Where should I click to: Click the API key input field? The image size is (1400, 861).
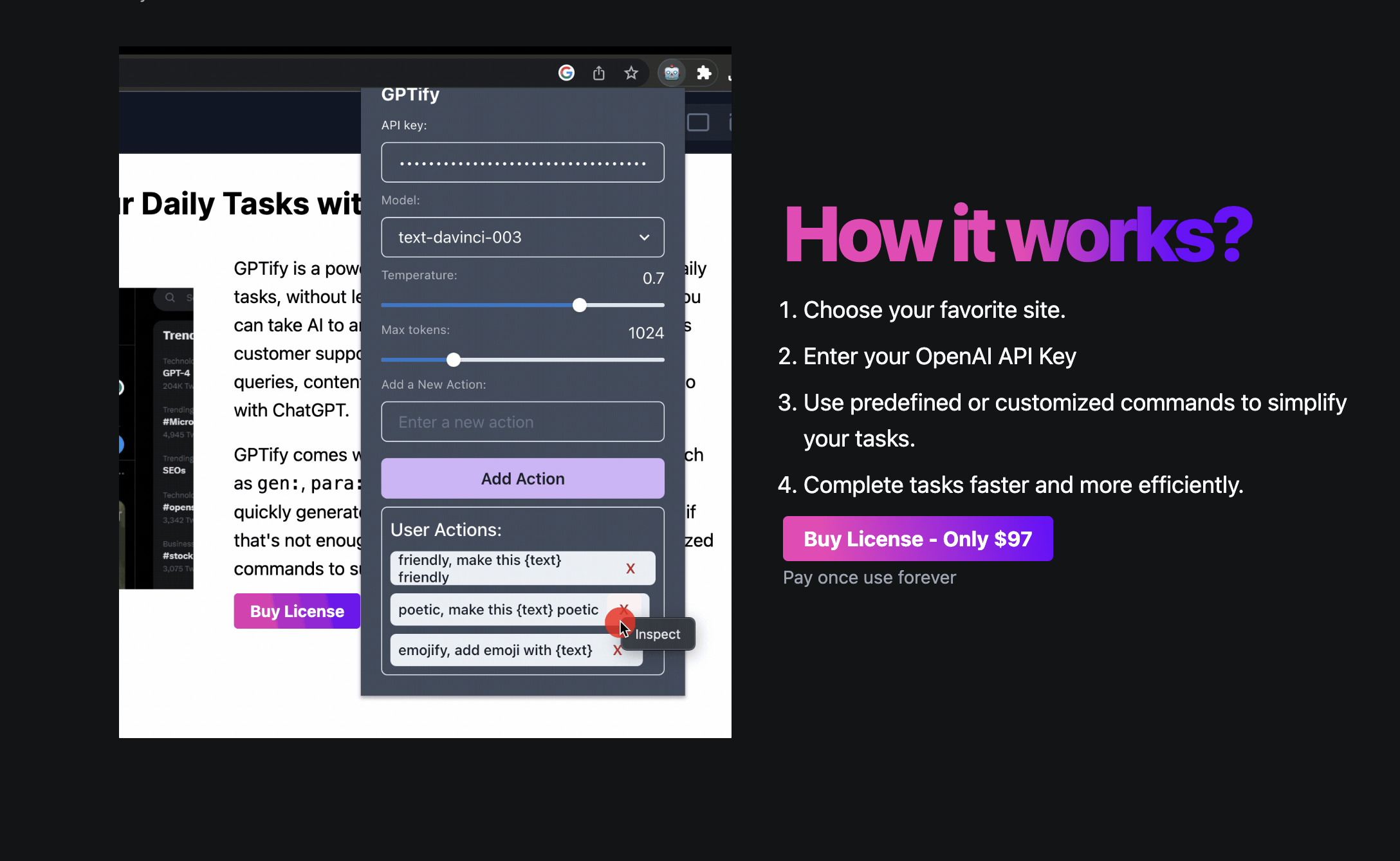[x=522, y=162]
